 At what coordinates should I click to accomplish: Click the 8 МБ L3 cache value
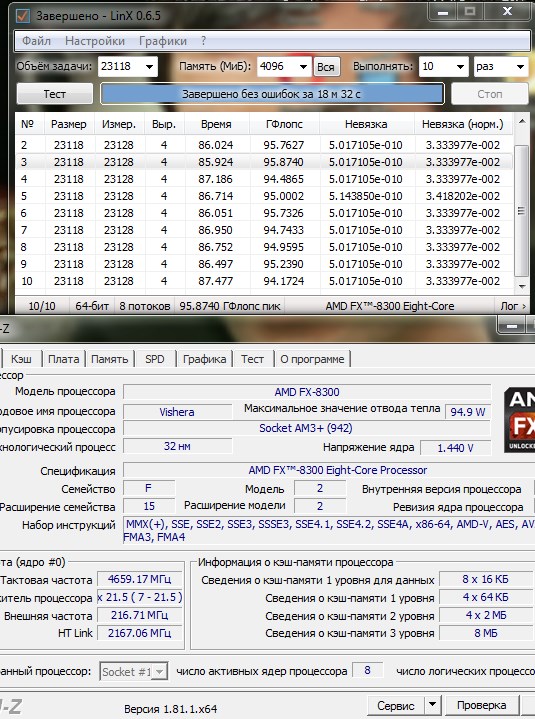tap(485, 633)
